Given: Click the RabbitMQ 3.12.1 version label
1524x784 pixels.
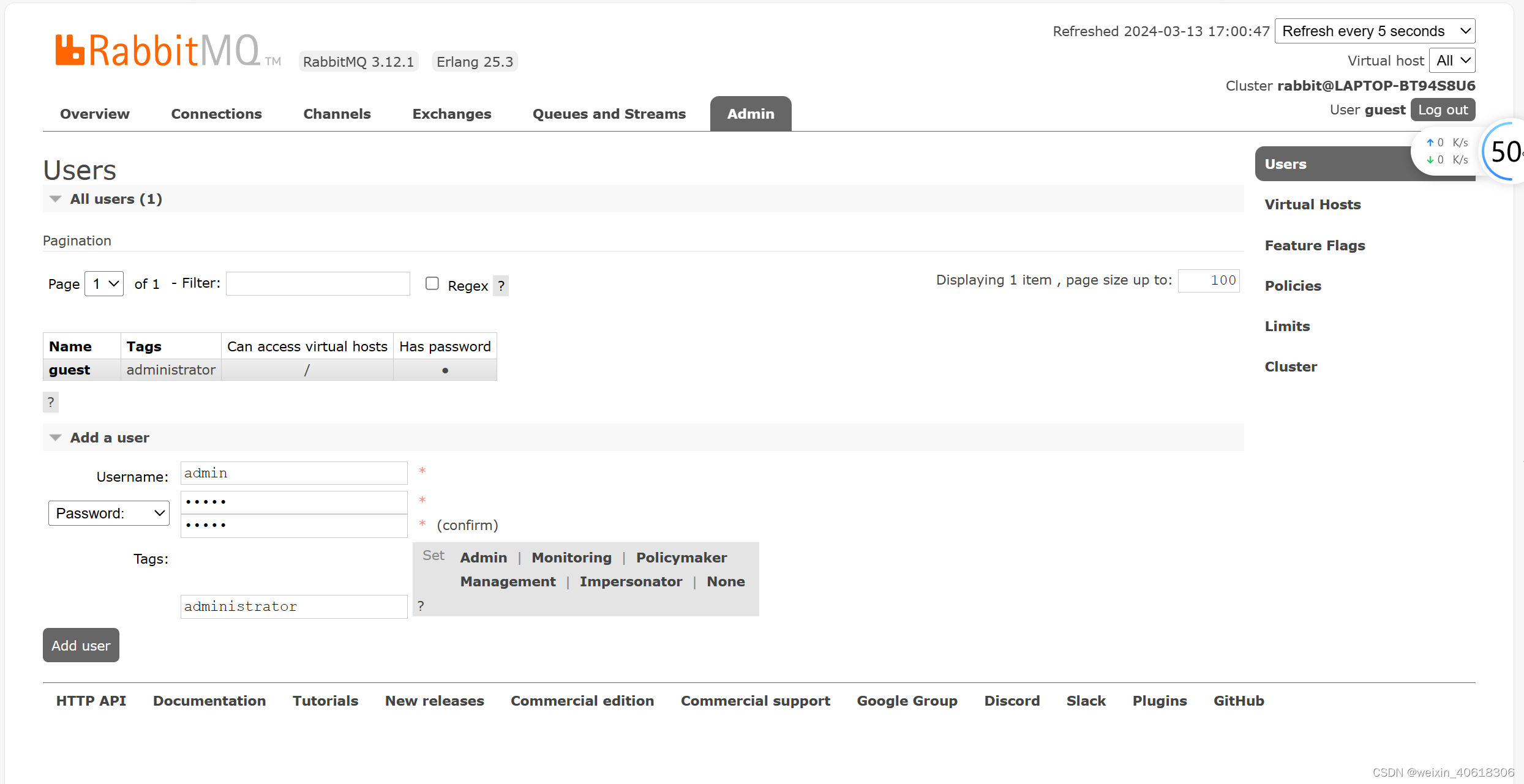Looking at the screenshot, I should click(x=359, y=62).
